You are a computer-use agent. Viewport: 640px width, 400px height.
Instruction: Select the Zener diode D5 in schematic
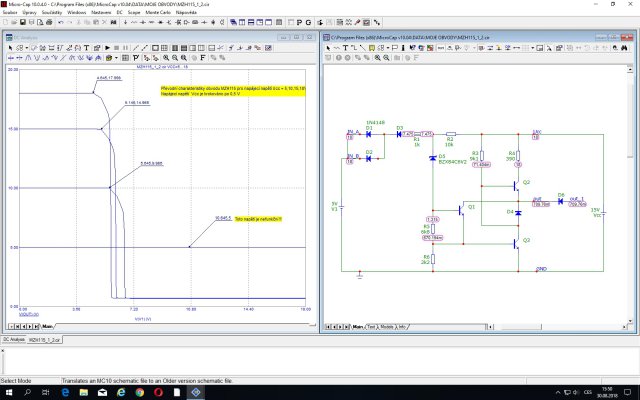point(433,158)
